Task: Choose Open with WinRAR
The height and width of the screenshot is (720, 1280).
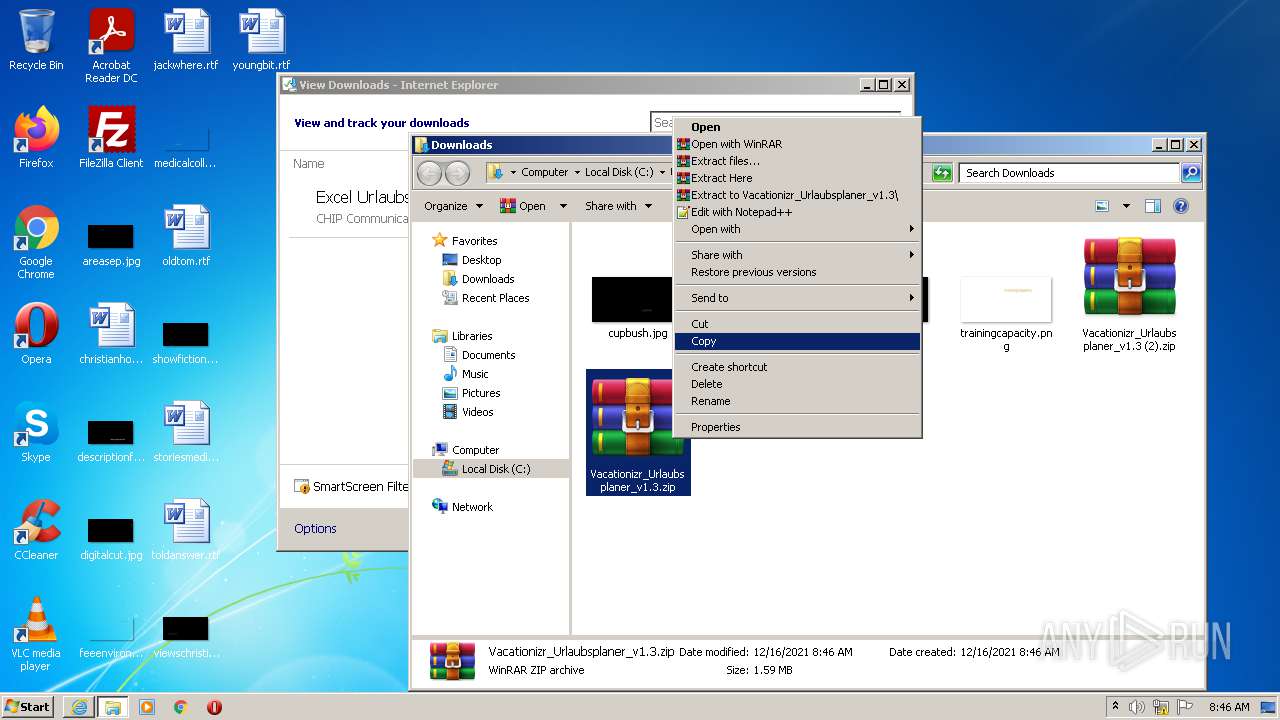Action: coord(797,144)
